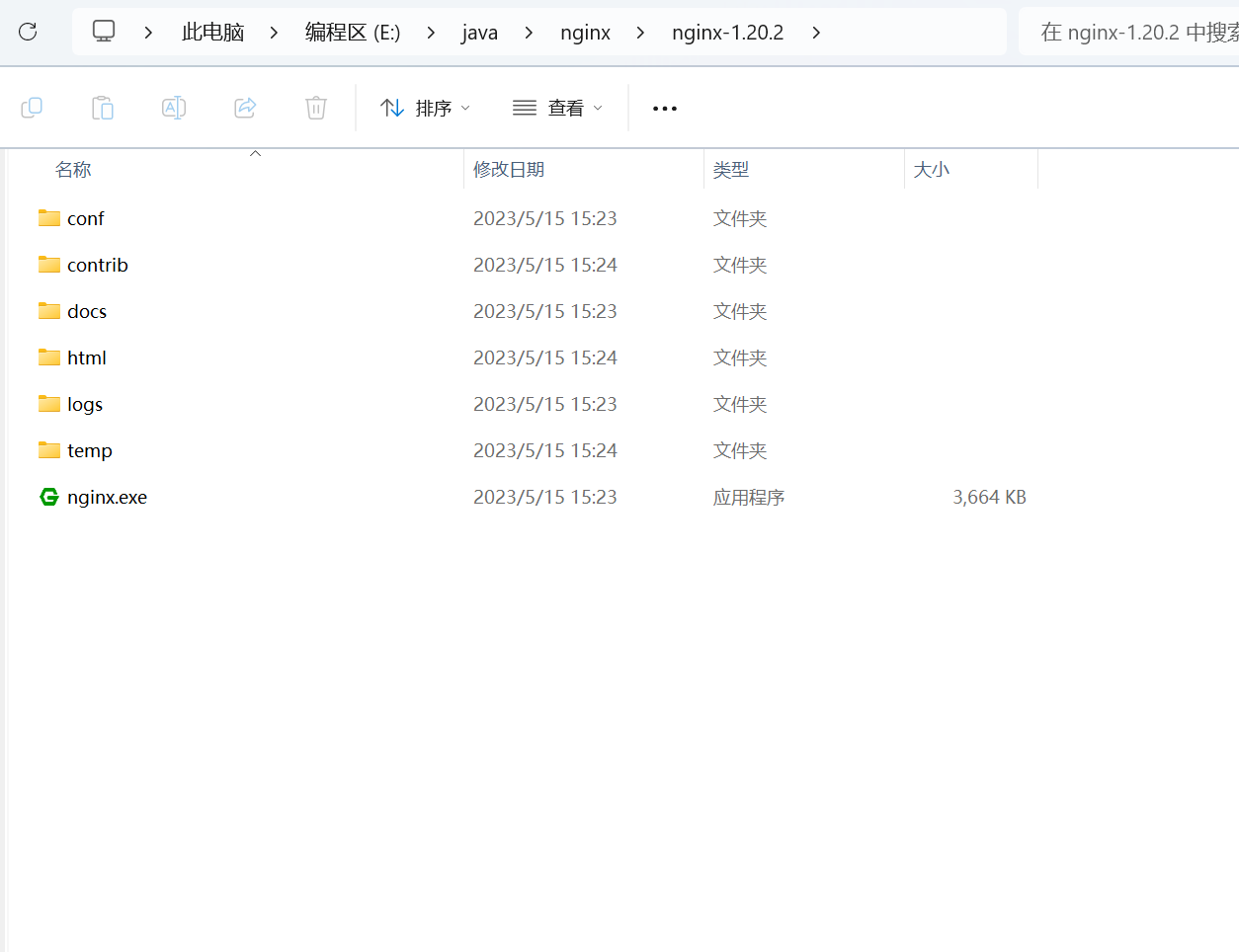Sort by the 名称 column header
This screenshot has width=1239, height=952.
click(x=73, y=170)
